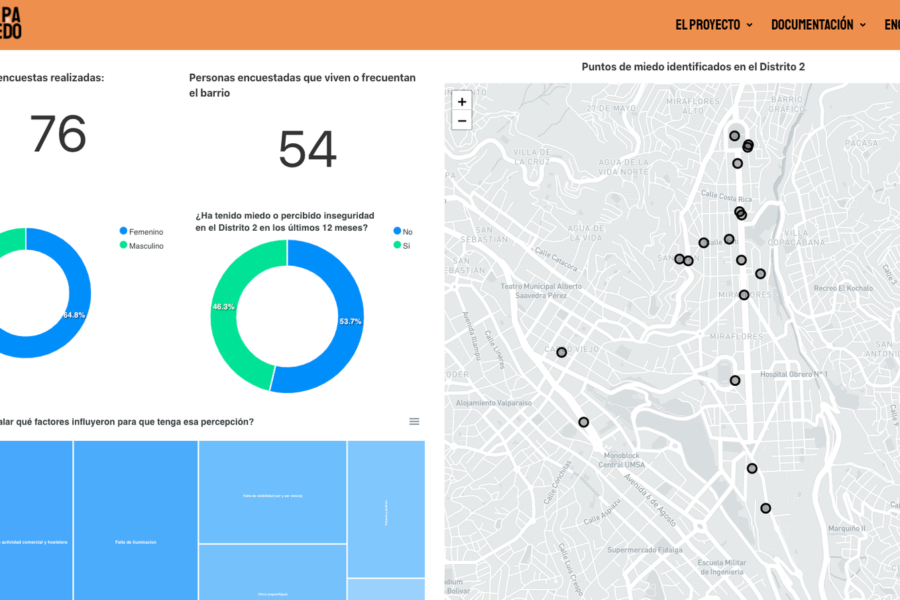Click the Villa de la Cruz map label
Image resolution: width=900 pixels, height=600 pixels.
click(x=532, y=157)
